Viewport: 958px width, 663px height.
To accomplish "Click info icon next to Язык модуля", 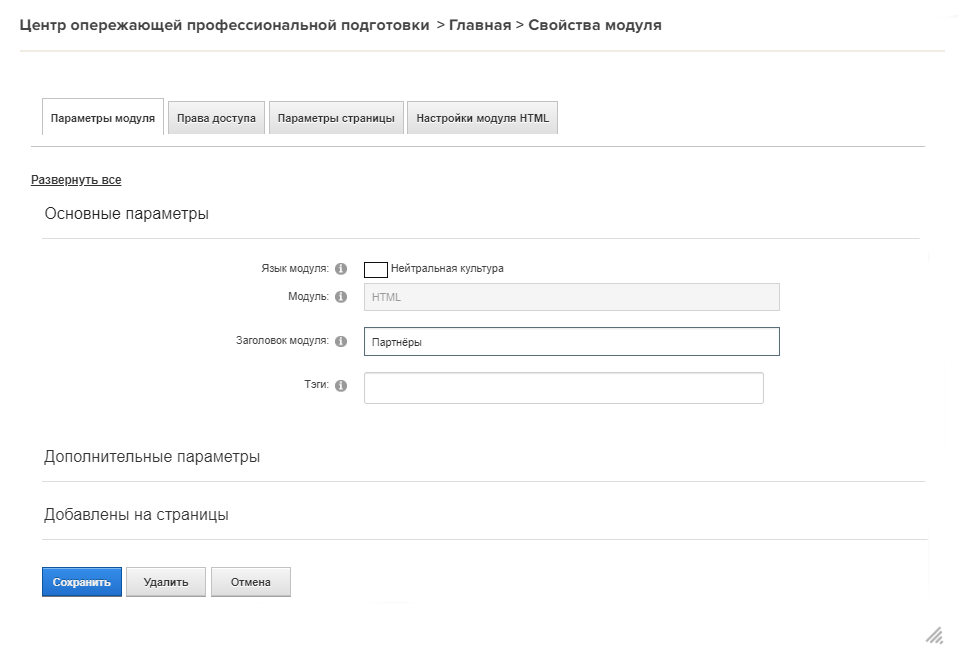I will point(341,269).
